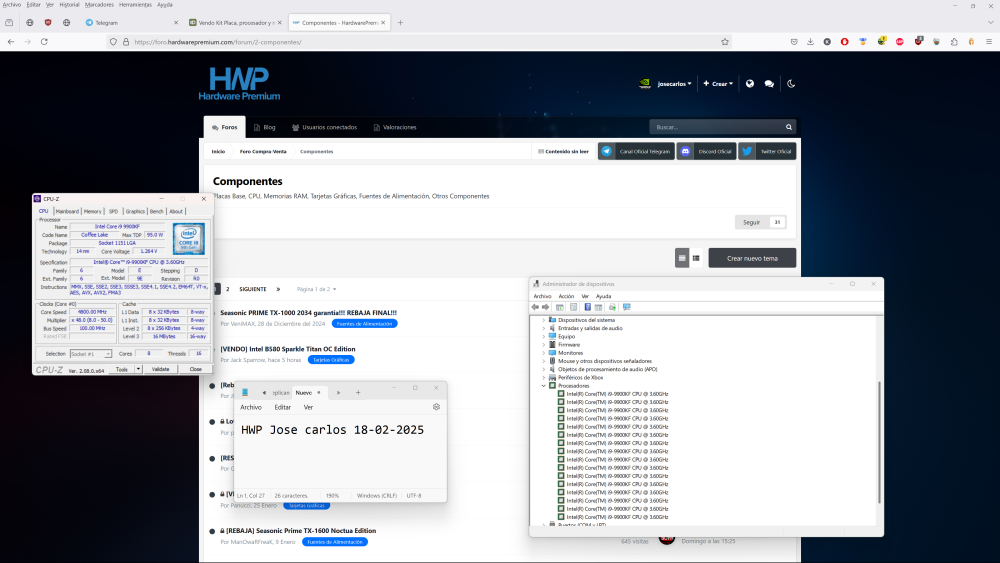1000x563 pixels.
Task: Open CPU-Z Graphics tab
Action: pos(135,211)
